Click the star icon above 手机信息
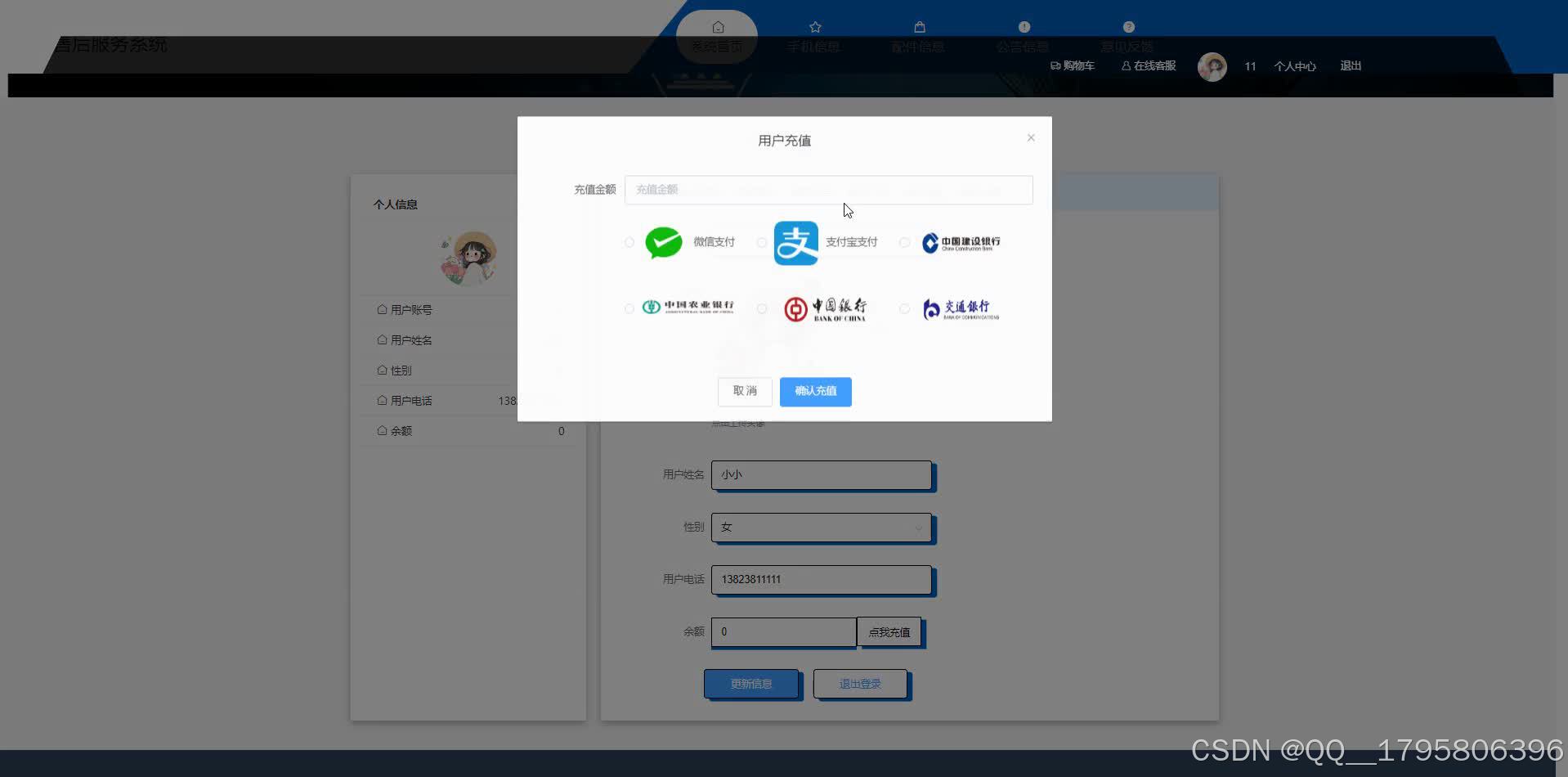This screenshot has height=777, width=1568. click(815, 27)
